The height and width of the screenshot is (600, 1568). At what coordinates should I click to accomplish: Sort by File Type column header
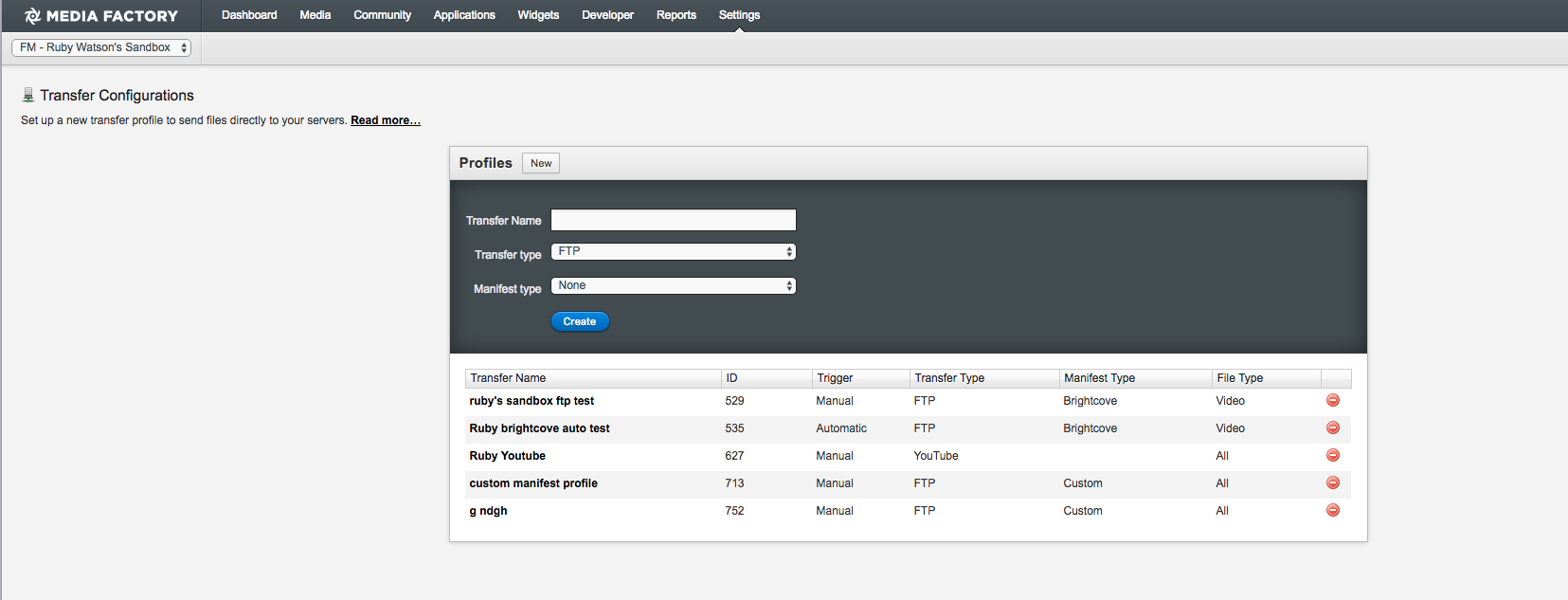pos(1267,378)
